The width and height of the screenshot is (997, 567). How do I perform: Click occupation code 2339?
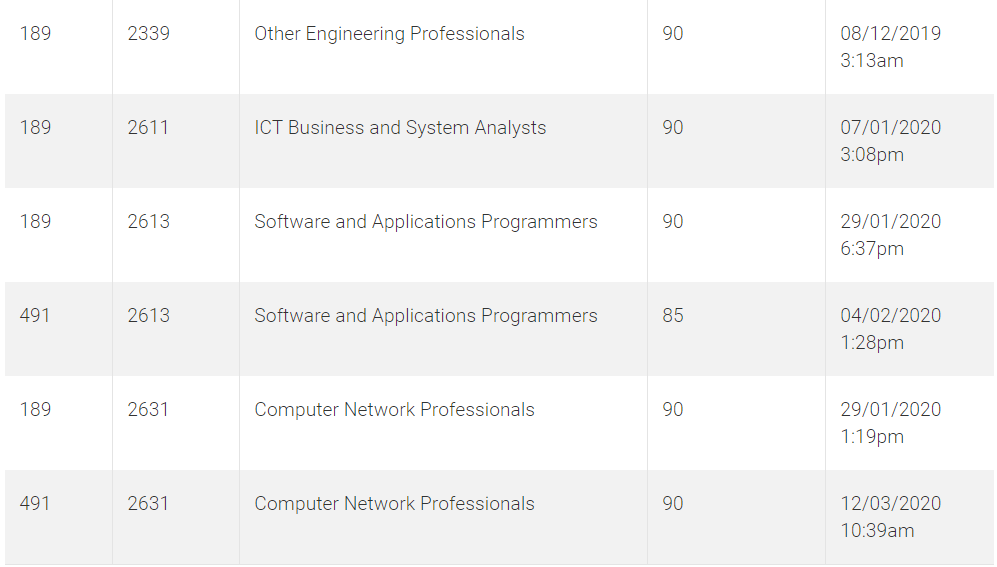[x=148, y=34]
